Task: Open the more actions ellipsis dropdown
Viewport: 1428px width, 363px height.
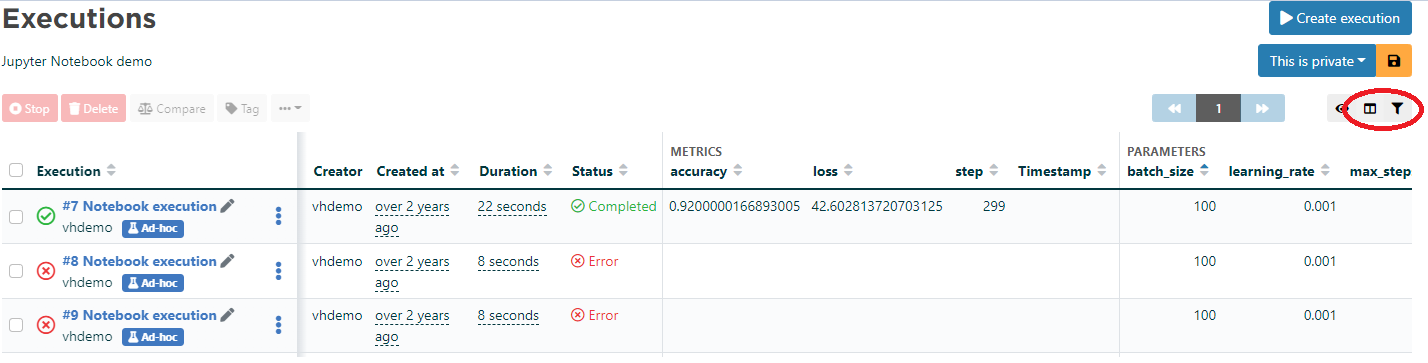Action: click(x=291, y=108)
